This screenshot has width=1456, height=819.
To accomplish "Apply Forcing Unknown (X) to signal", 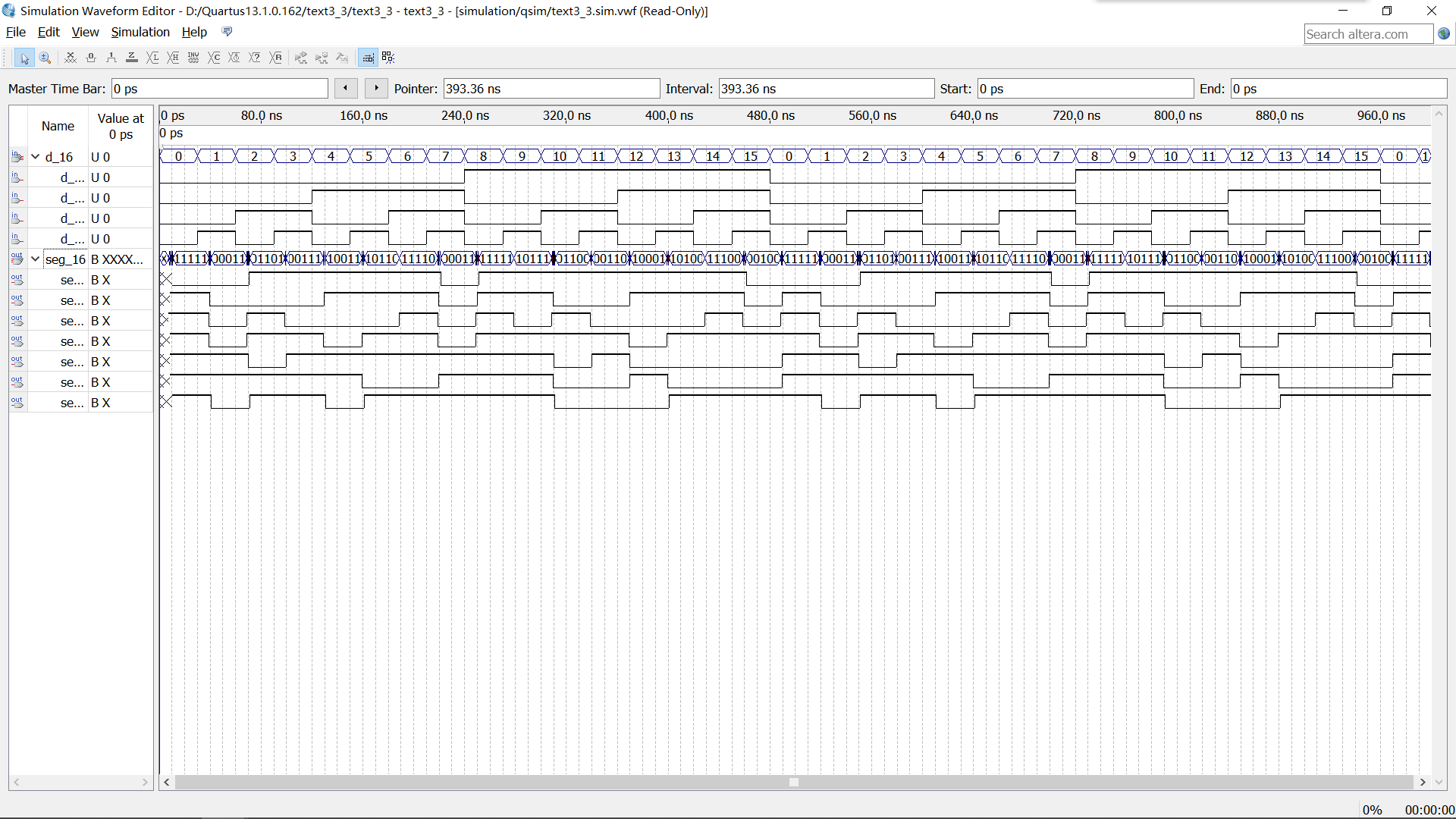I will click(x=71, y=58).
